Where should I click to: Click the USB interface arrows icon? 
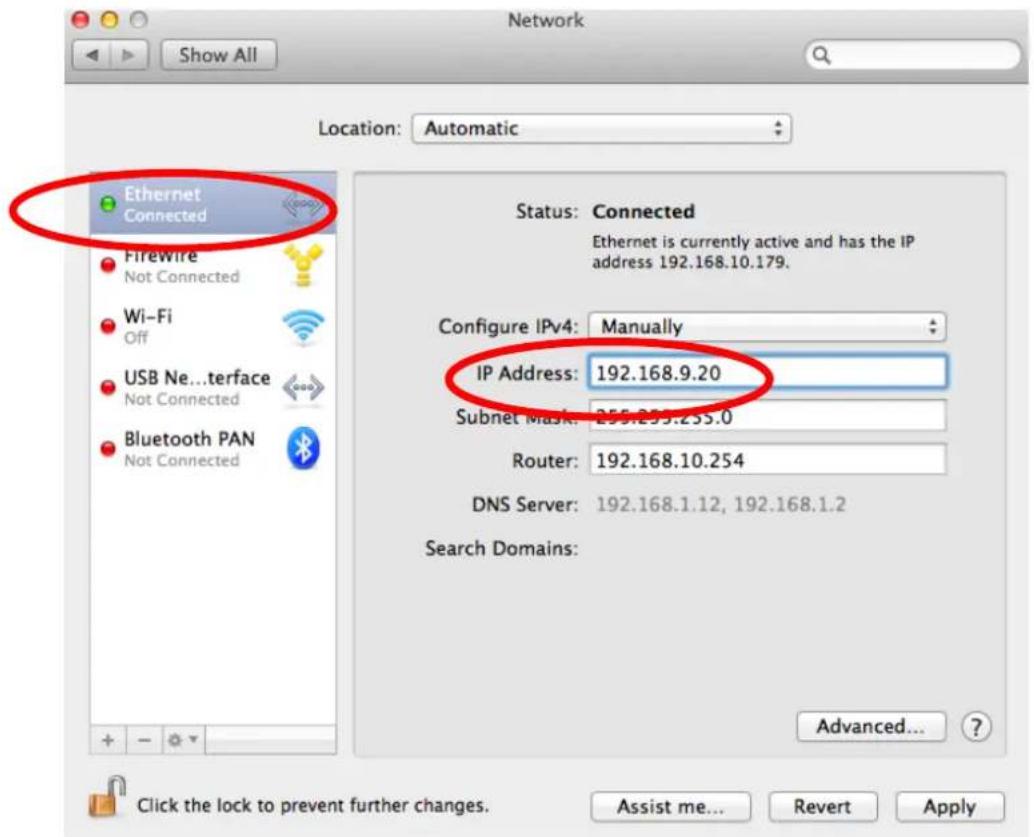(303, 388)
